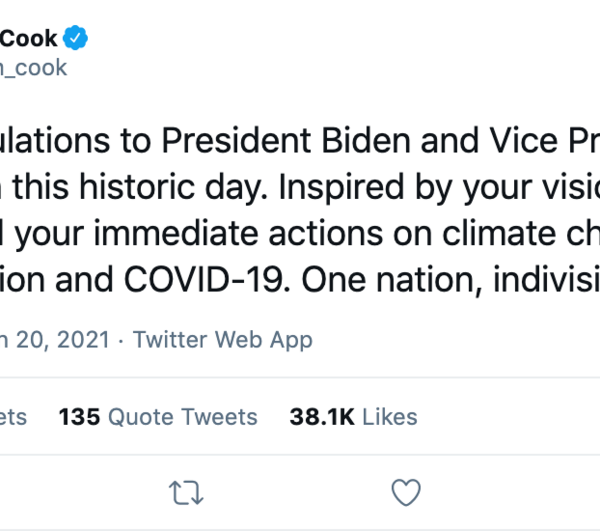
Task: Click the "Twitter Web App" source label
Action: coord(222,339)
